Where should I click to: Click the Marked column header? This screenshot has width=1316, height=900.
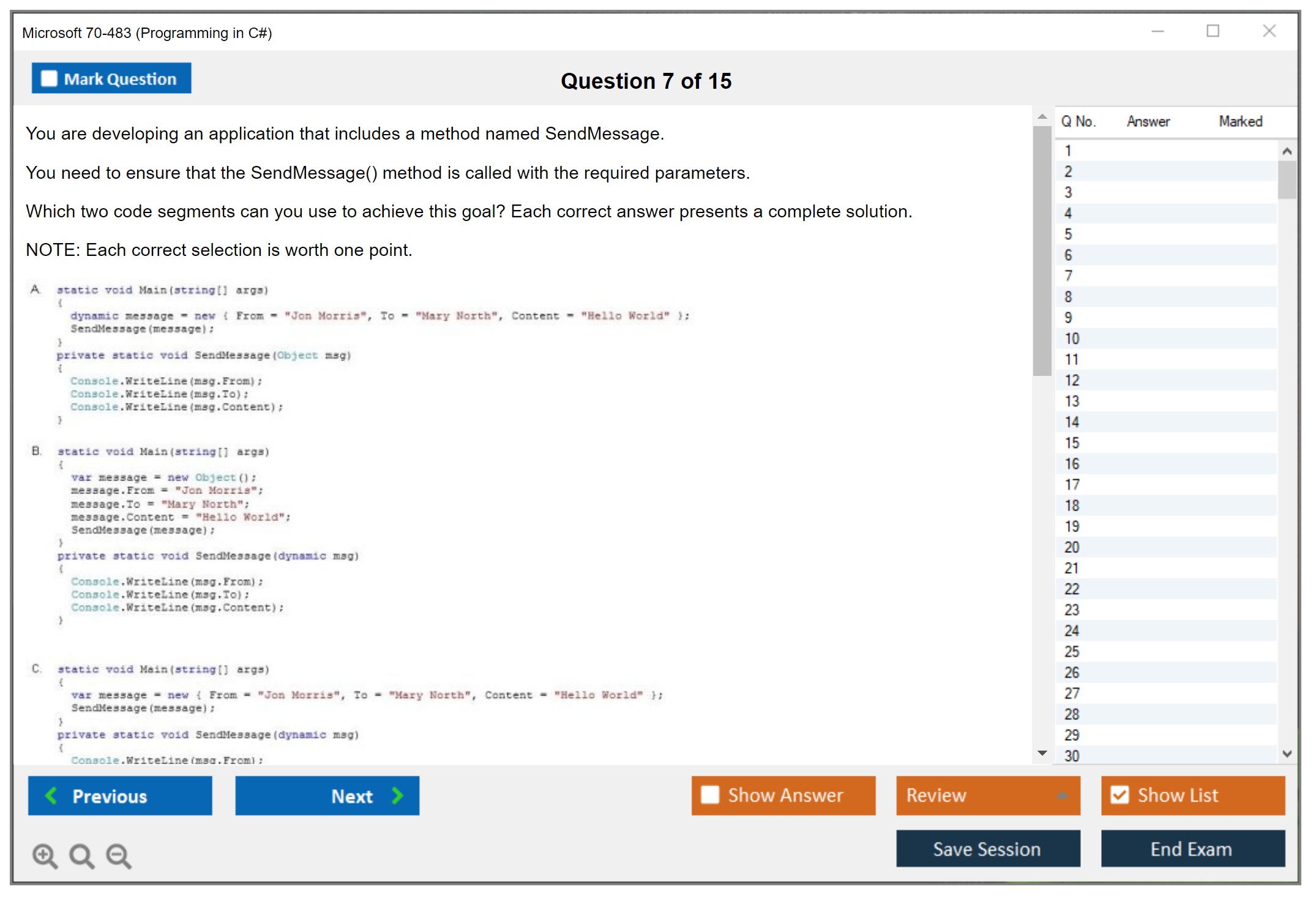click(1240, 121)
